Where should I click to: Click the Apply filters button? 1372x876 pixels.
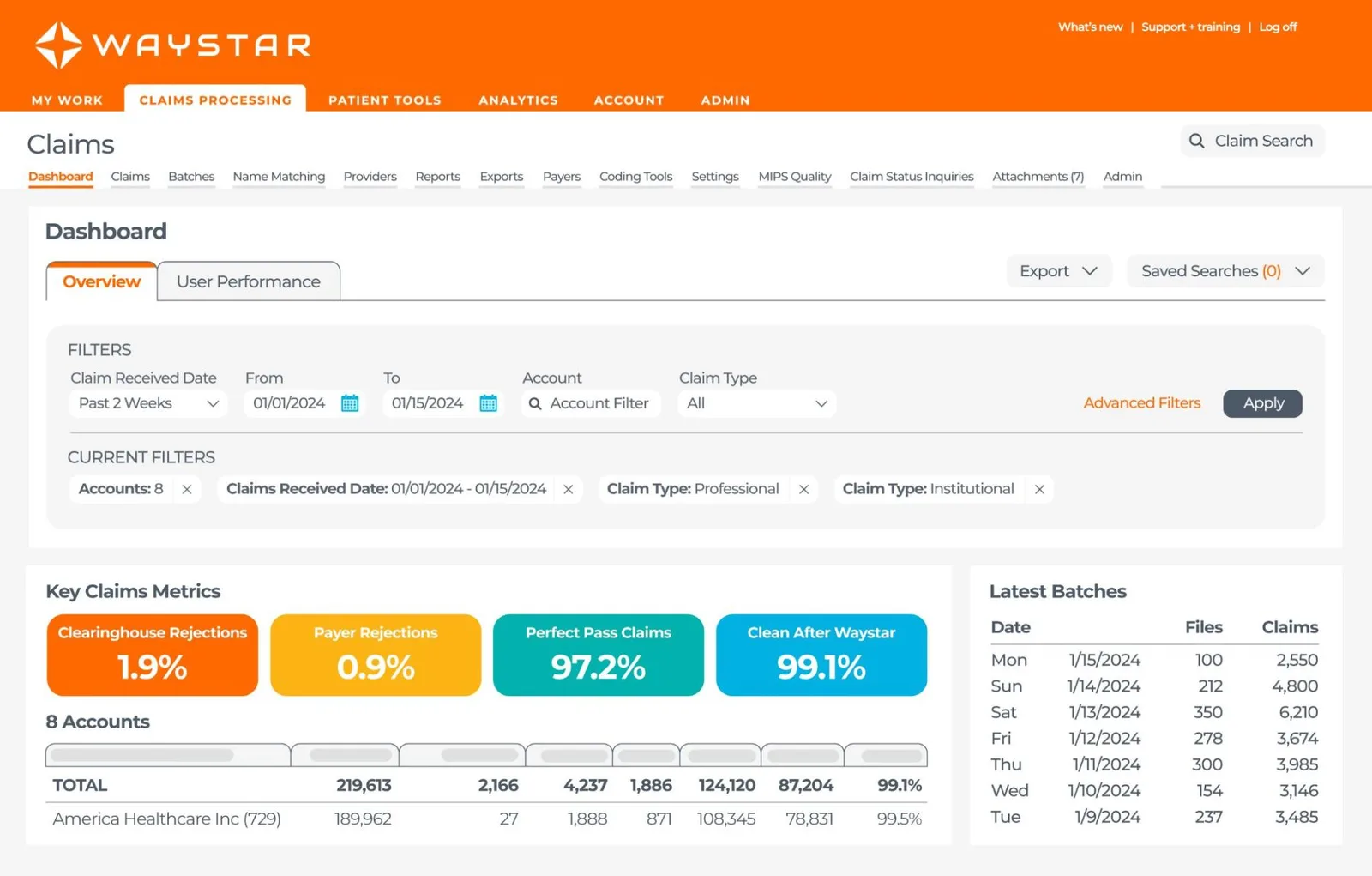(x=1262, y=403)
